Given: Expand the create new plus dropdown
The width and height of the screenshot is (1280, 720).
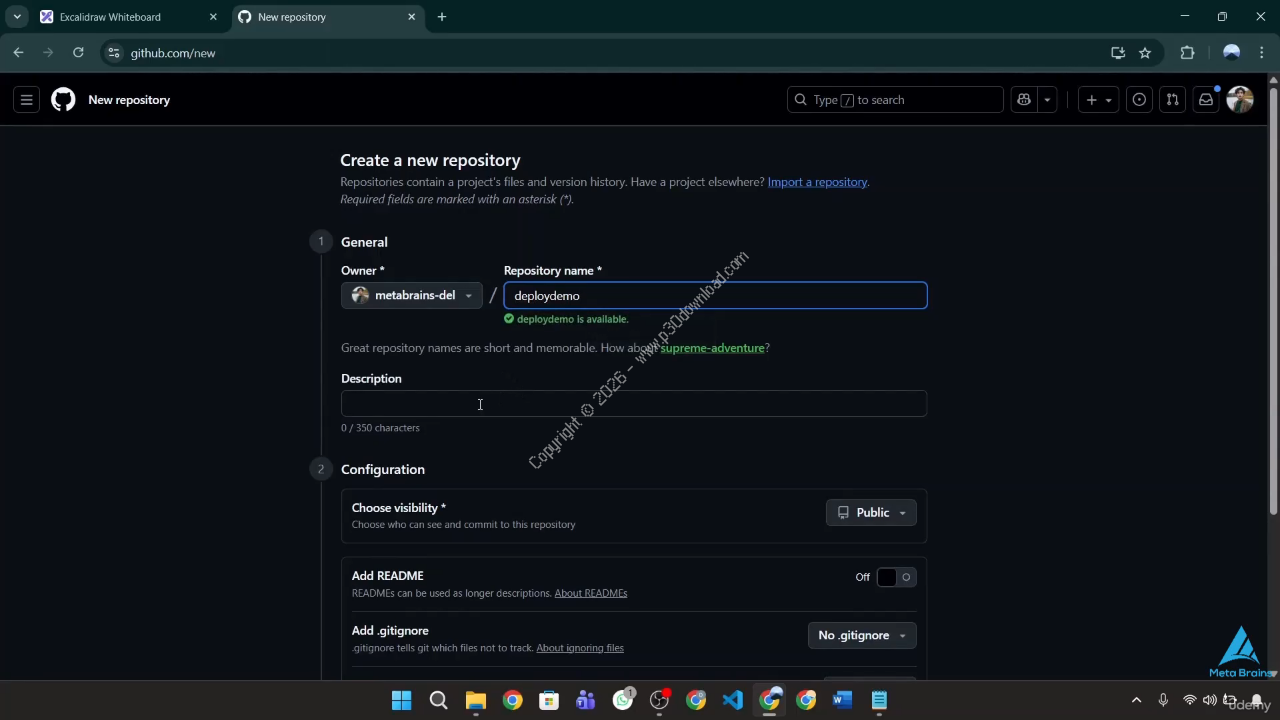Looking at the screenshot, I should pos(1098,100).
